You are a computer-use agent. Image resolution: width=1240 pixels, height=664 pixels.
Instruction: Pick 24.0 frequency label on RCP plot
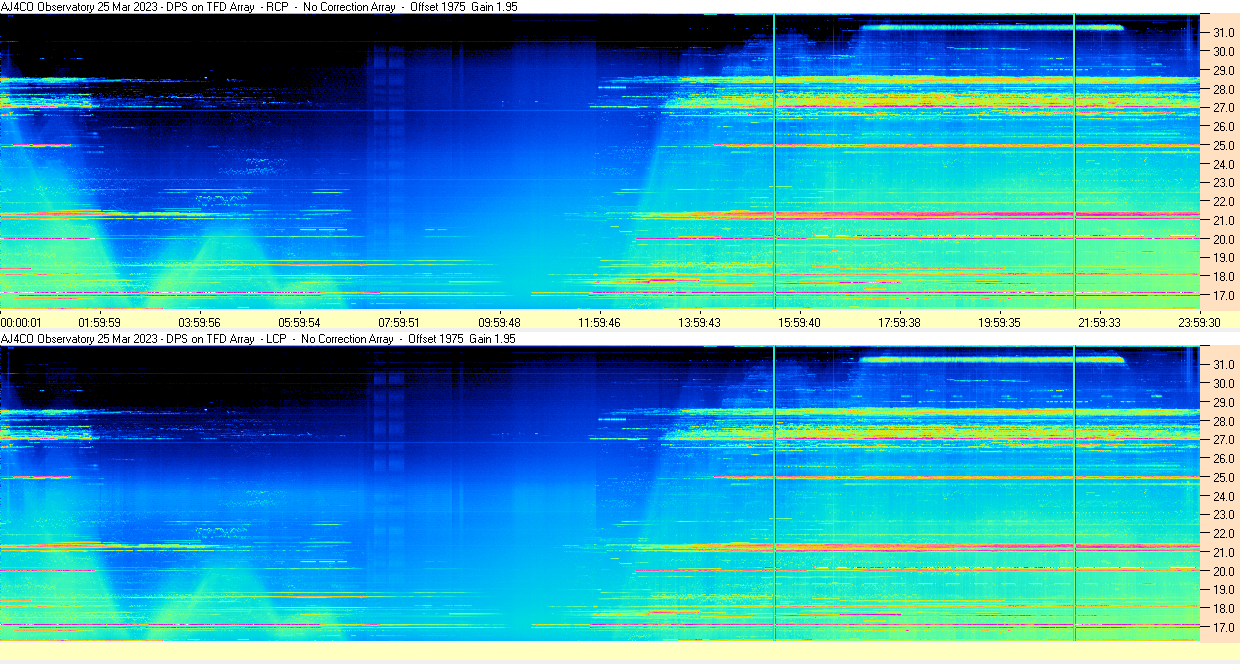coord(1224,164)
